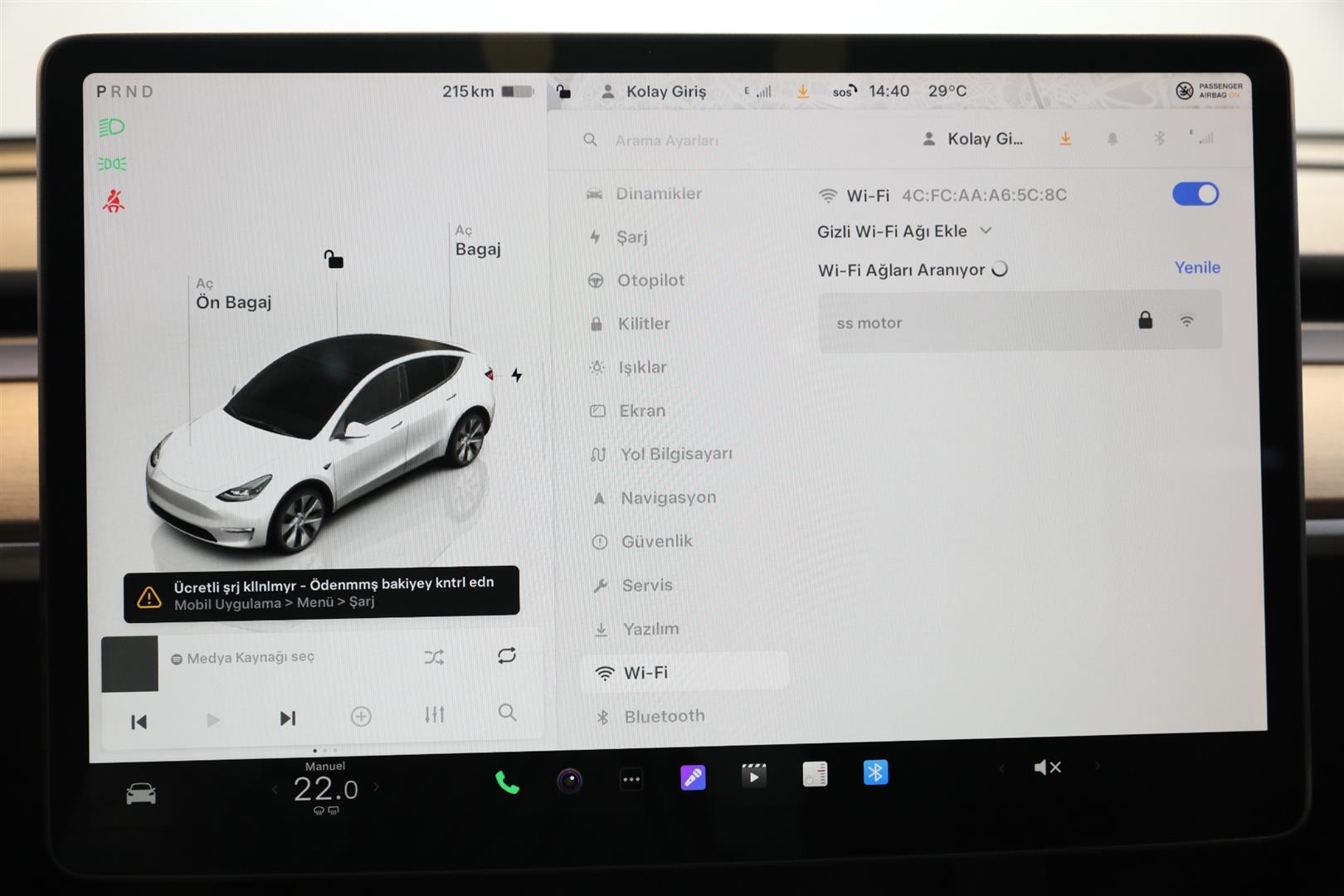The image size is (1344, 896).
Task: Tap the green headlight indicator
Action: pyautogui.click(x=112, y=127)
